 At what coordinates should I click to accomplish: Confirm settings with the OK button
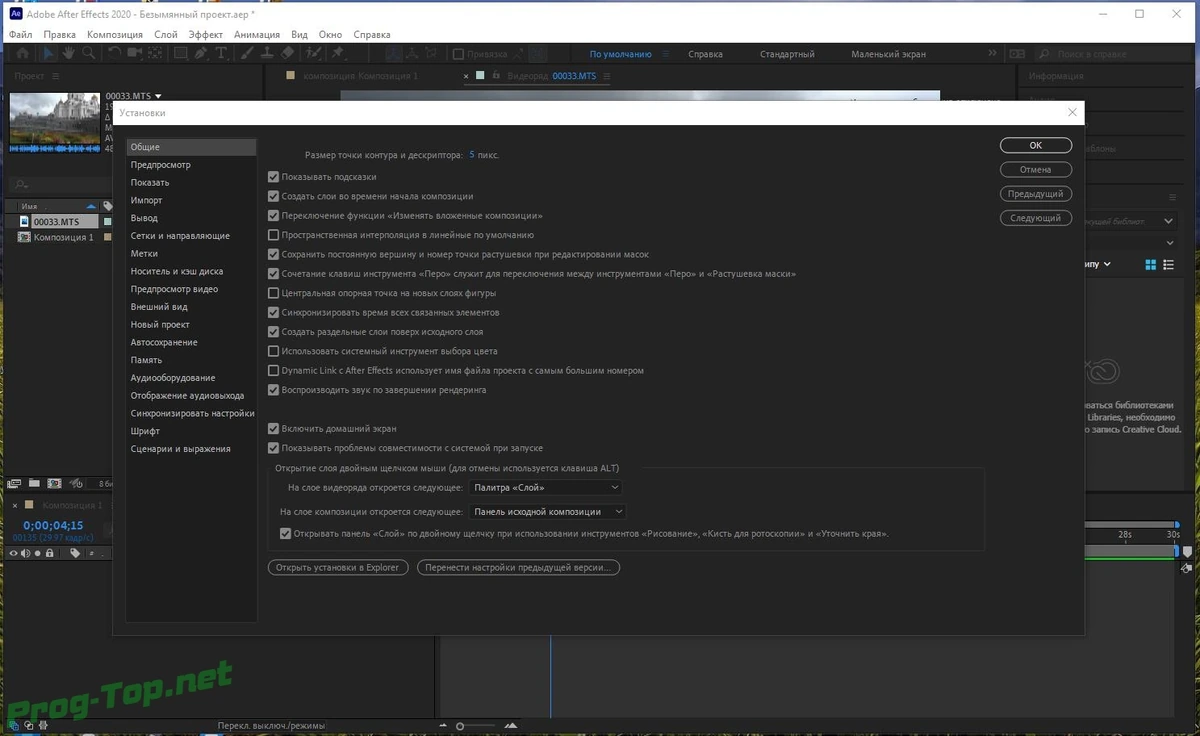coord(1036,145)
